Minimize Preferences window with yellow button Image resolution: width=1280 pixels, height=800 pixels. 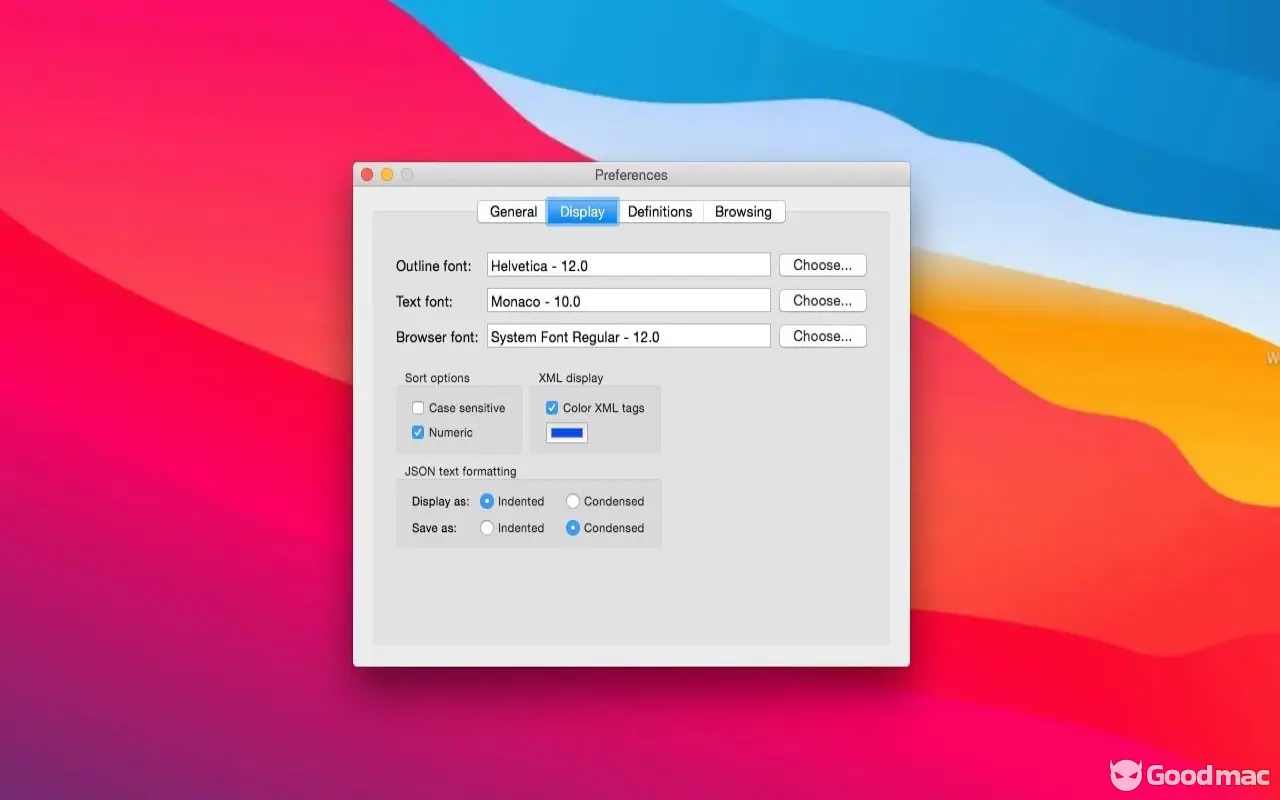tap(387, 175)
